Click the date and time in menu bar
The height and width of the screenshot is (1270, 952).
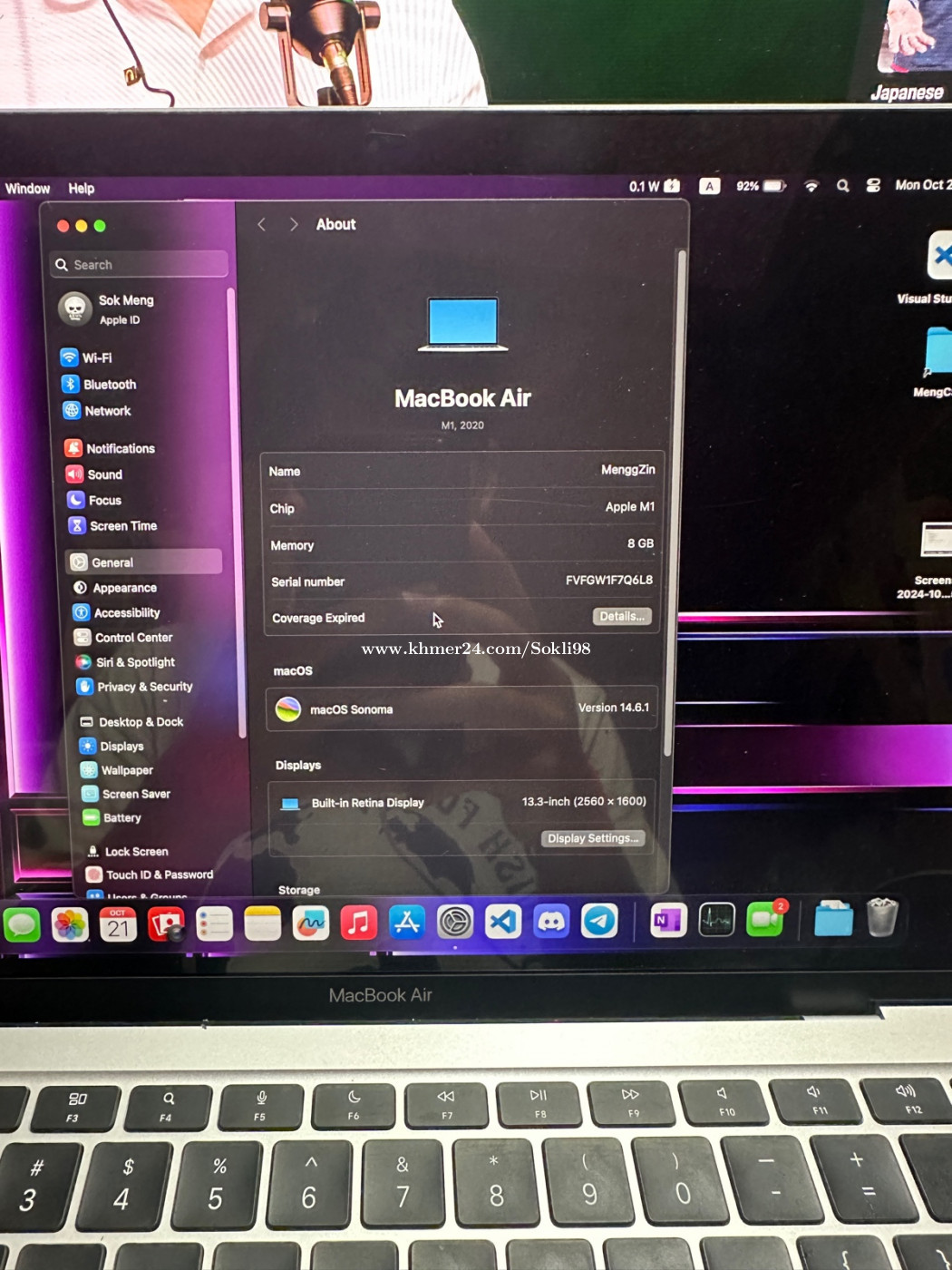click(x=923, y=184)
